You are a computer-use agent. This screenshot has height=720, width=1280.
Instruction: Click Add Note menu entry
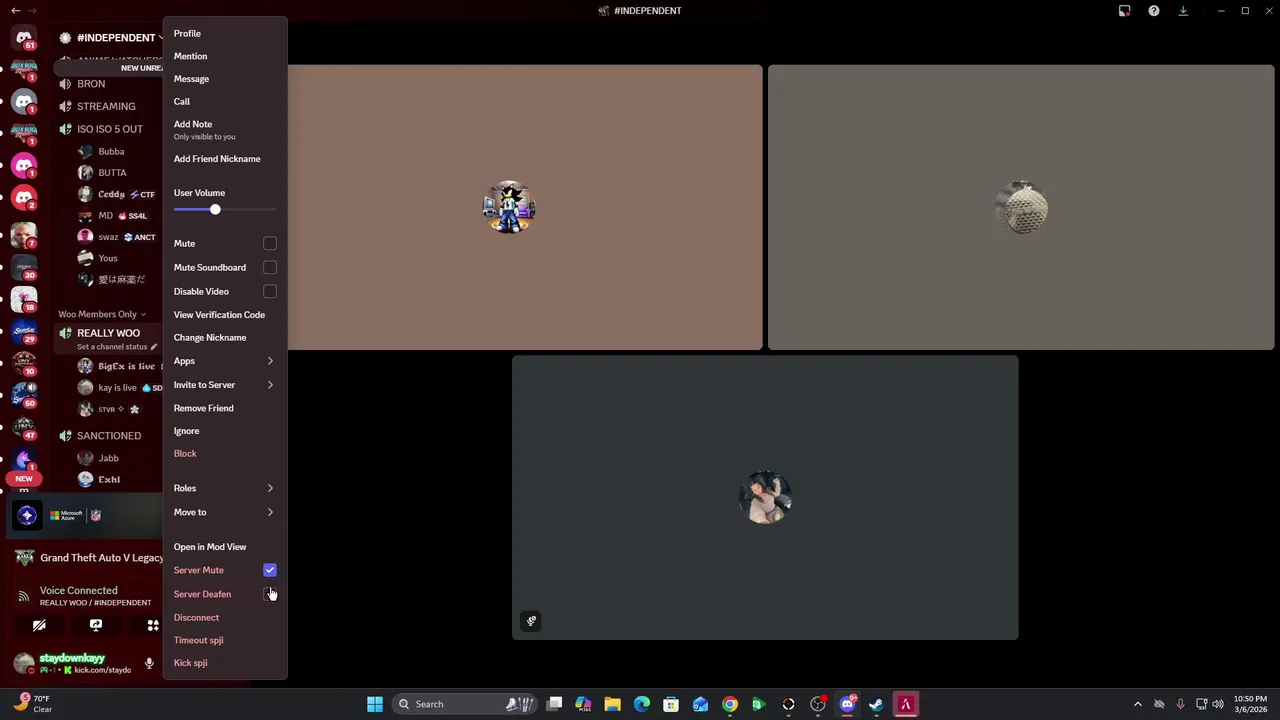coord(225,130)
